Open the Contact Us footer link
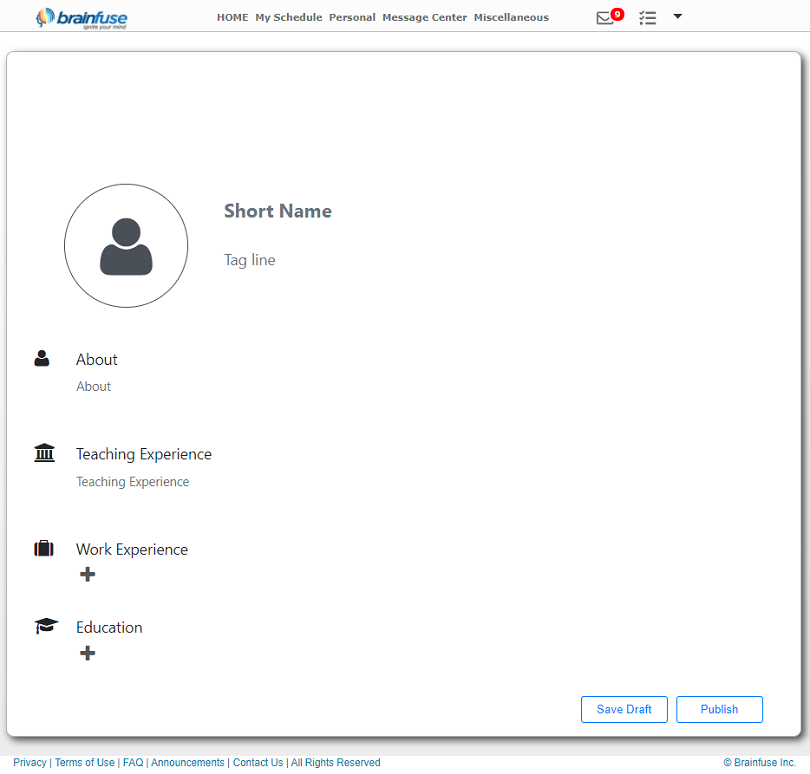 tap(258, 763)
